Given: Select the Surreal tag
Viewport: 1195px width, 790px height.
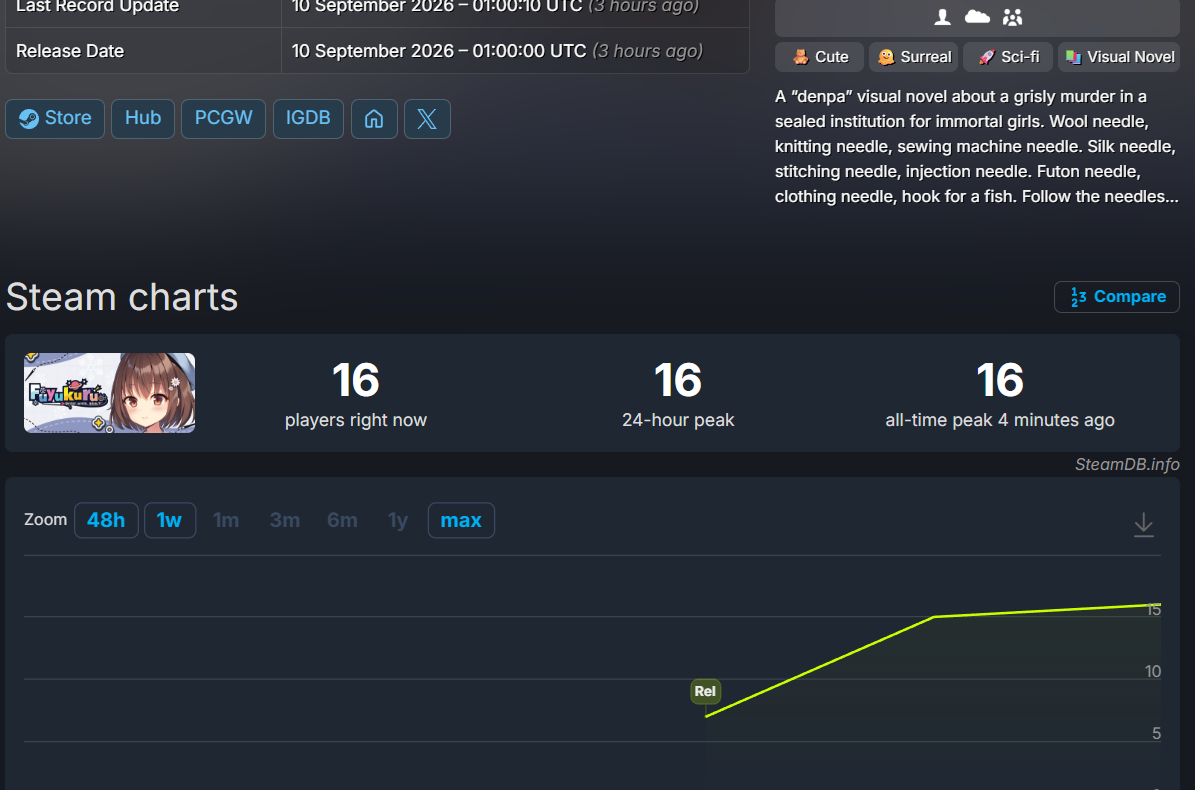Looking at the screenshot, I should pos(913,57).
